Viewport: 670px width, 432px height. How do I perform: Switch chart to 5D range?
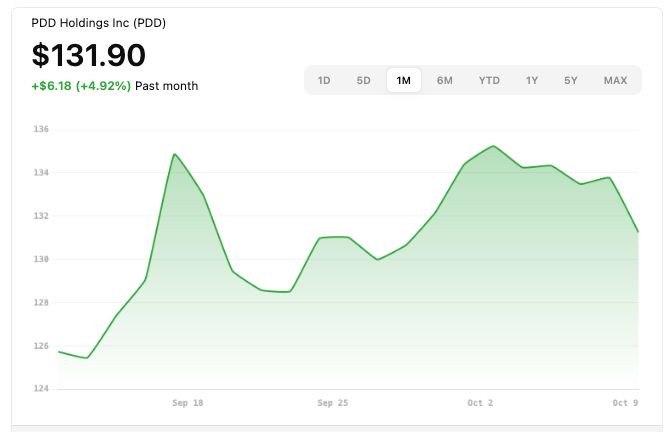pos(364,80)
